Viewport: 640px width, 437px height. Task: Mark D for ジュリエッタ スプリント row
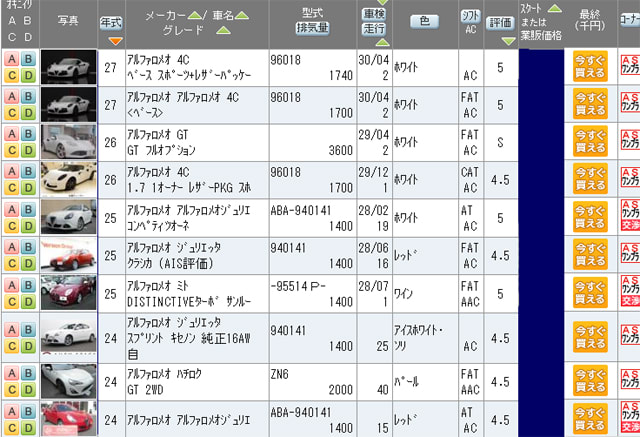click(x=28, y=346)
